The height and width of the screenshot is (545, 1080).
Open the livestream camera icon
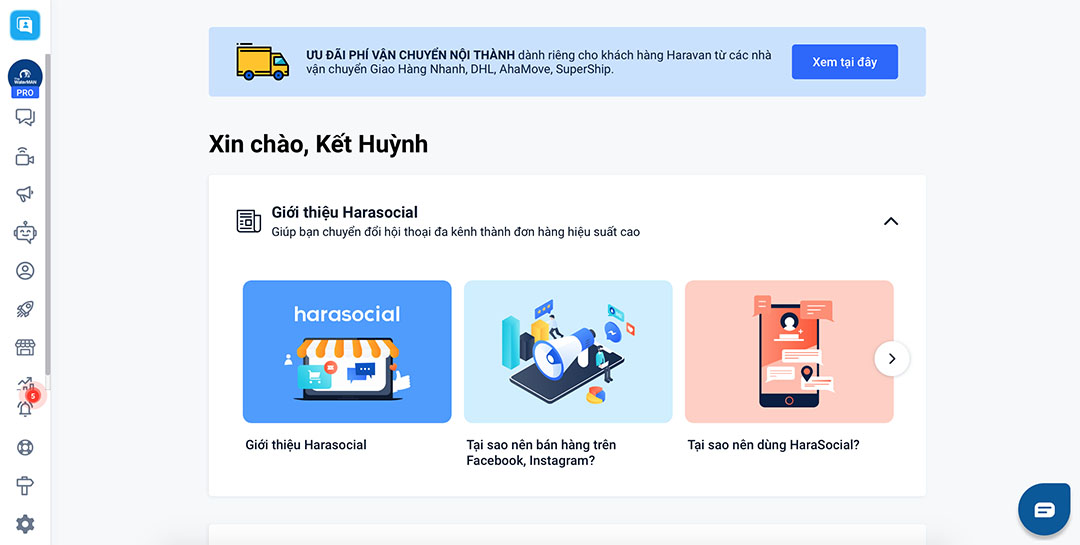(25, 156)
